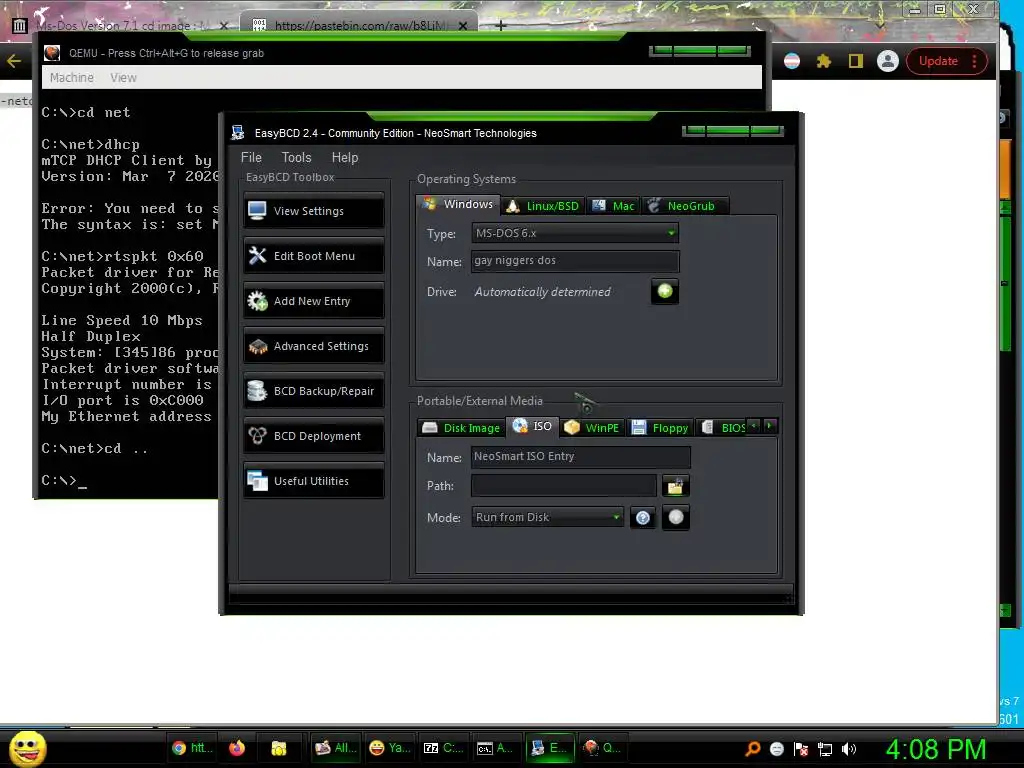Open Advanced Settings in EasyBCD
This screenshot has height=768, width=1024.
(x=313, y=345)
